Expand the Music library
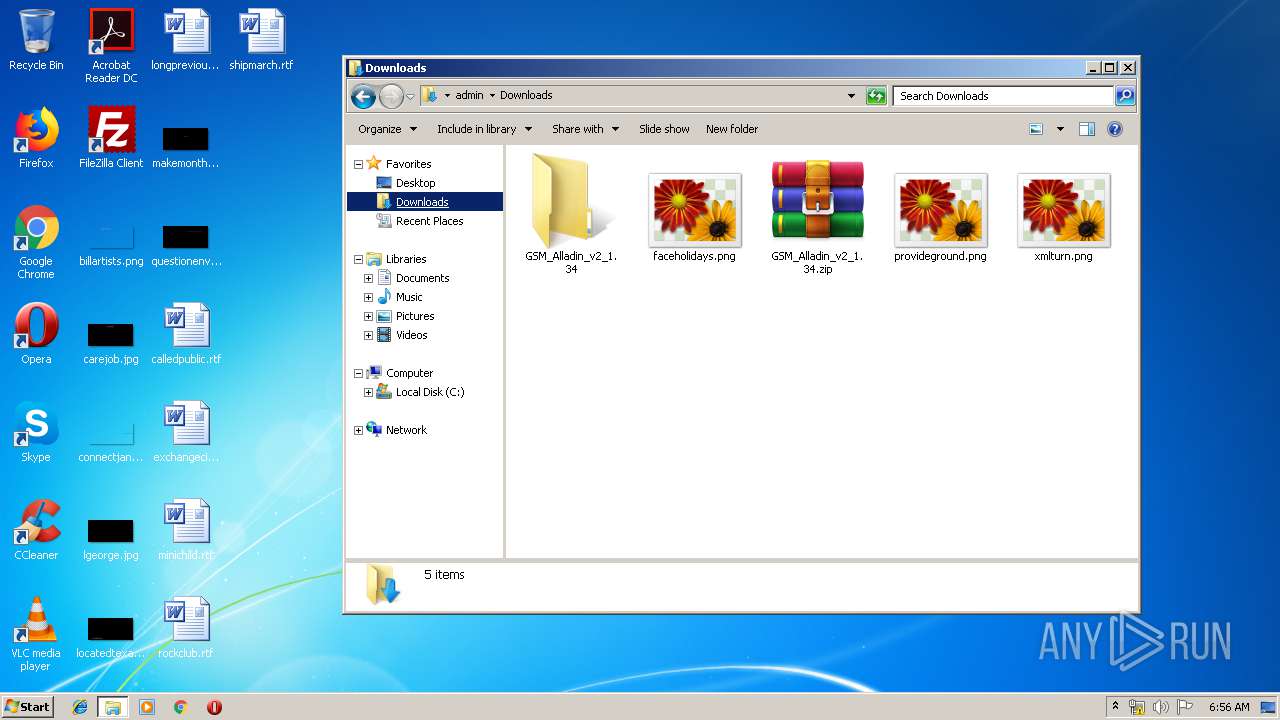The width and height of the screenshot is (1280, 720). point(368,297)
